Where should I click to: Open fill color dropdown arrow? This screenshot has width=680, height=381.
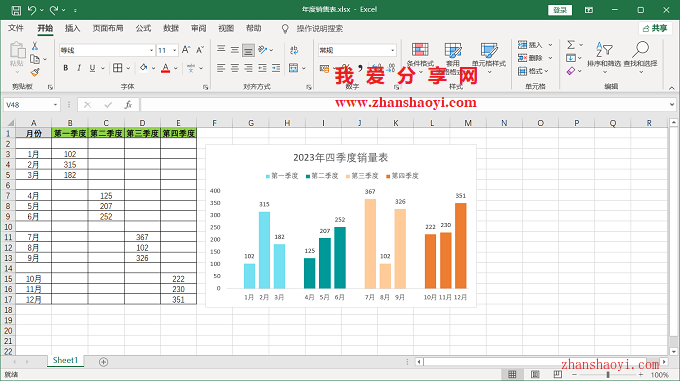154,68
